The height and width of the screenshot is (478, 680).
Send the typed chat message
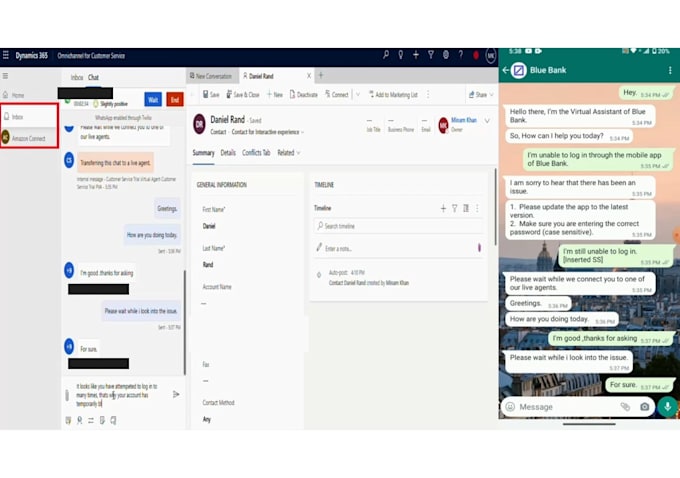[176, 394]
